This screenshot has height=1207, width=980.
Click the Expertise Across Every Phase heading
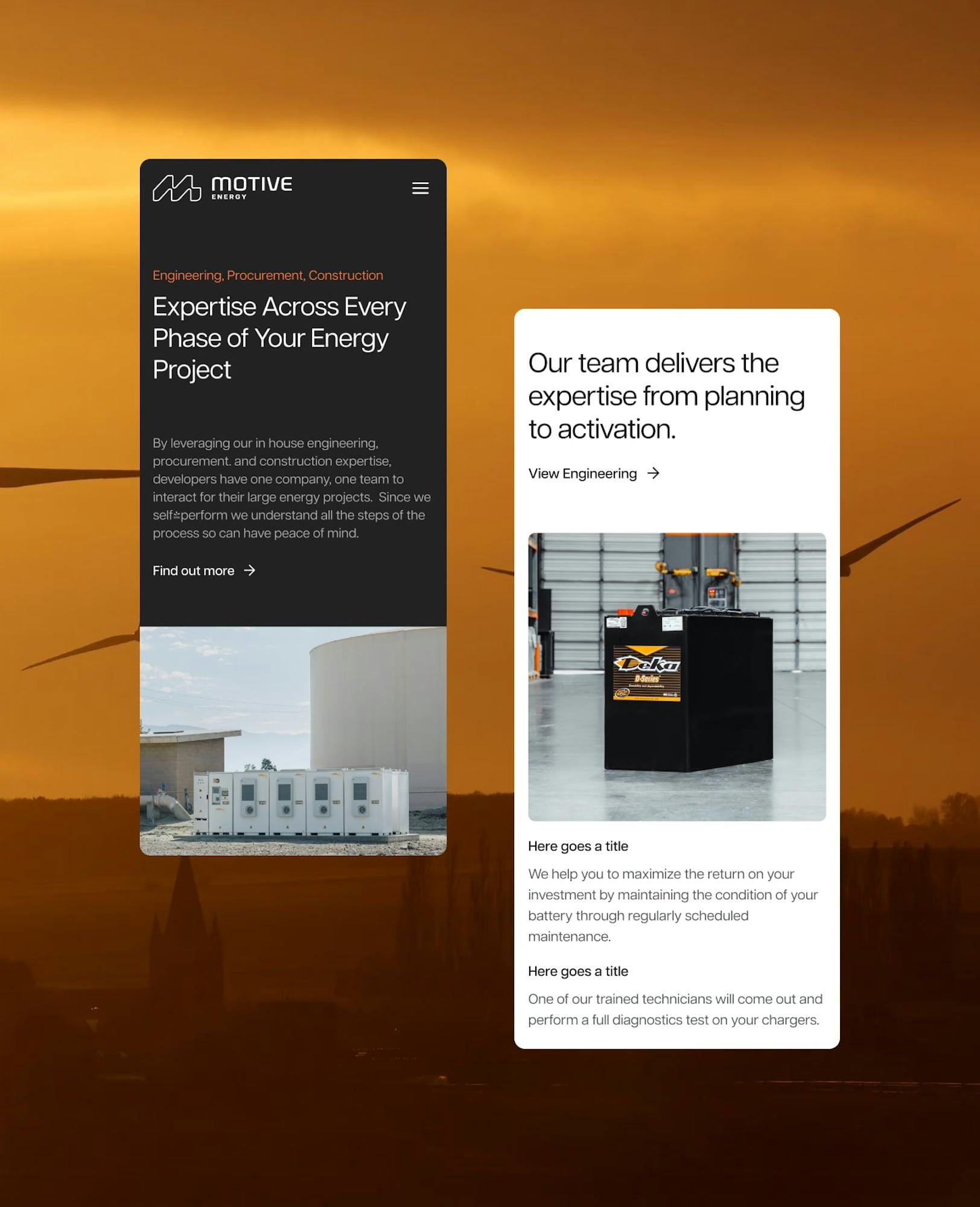click(x=279, y=338)
